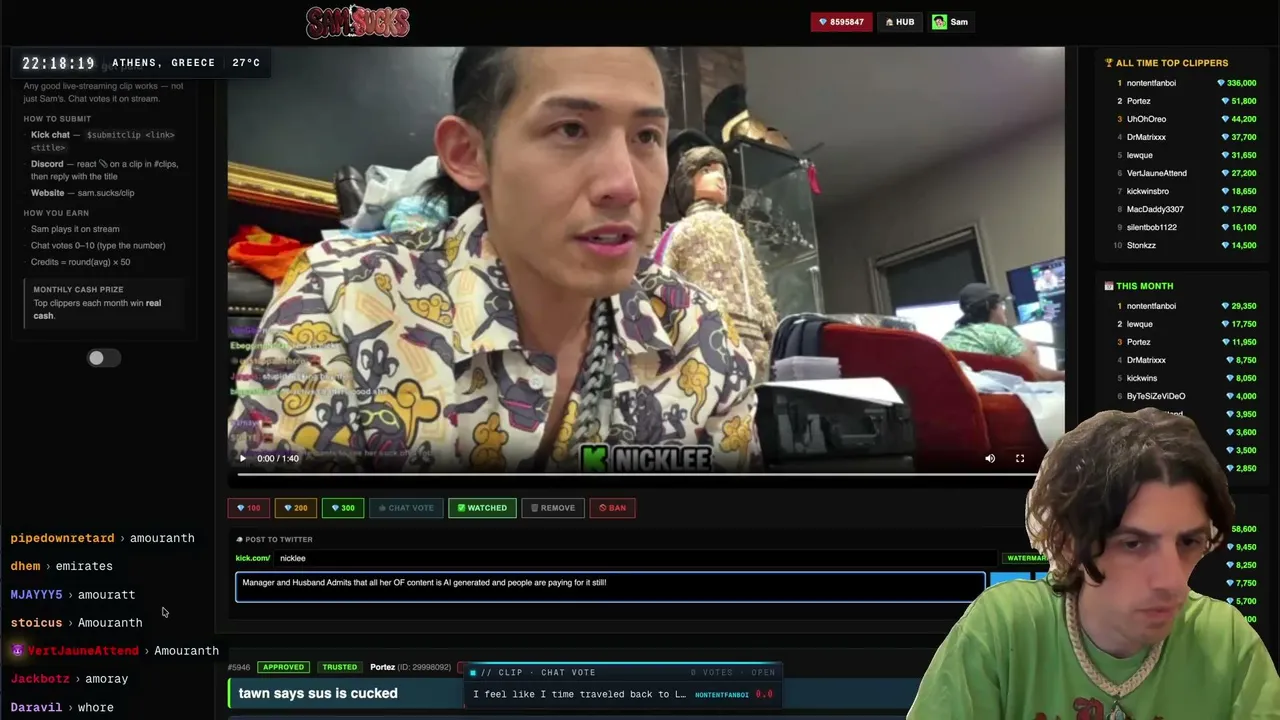Click the APPROVED badge on clip #5946
Screen dimensions: 1280x720
tap(283, 667)
